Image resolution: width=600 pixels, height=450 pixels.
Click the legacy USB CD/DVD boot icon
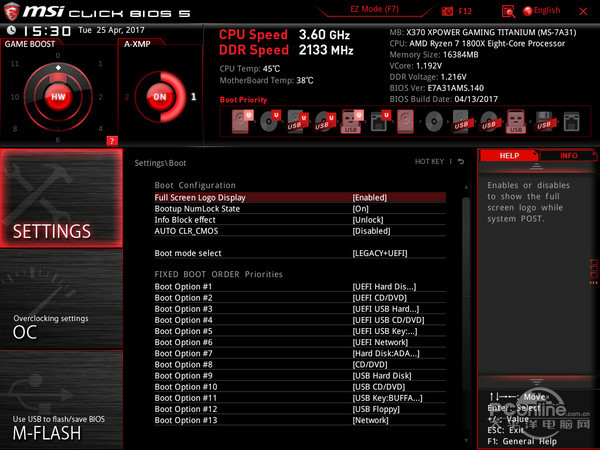(489, 122)
